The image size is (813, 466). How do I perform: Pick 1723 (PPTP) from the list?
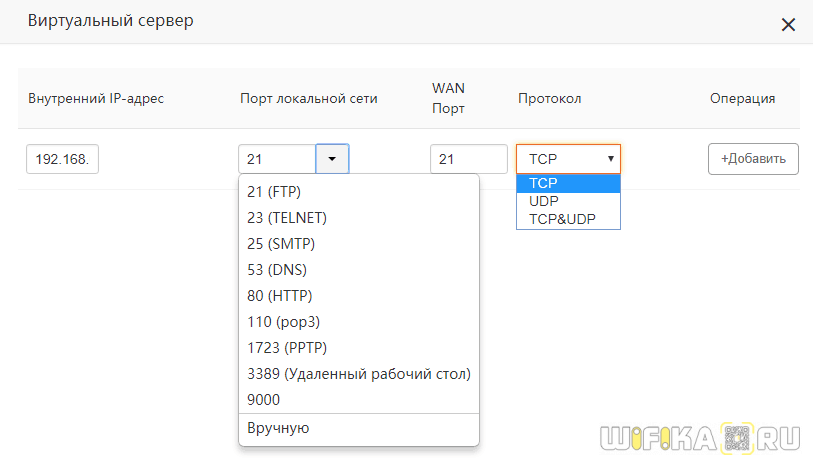pos(287,348)
